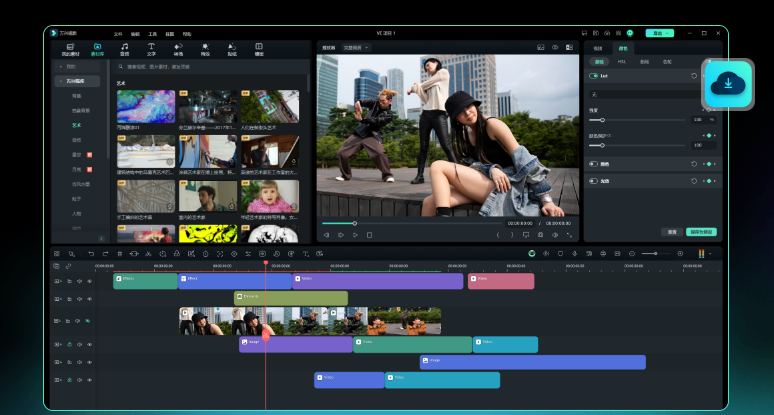This screenshot has height=415, width=774.
Task: Click the snapshot camera icon under preview
Action: click(541, 235)
